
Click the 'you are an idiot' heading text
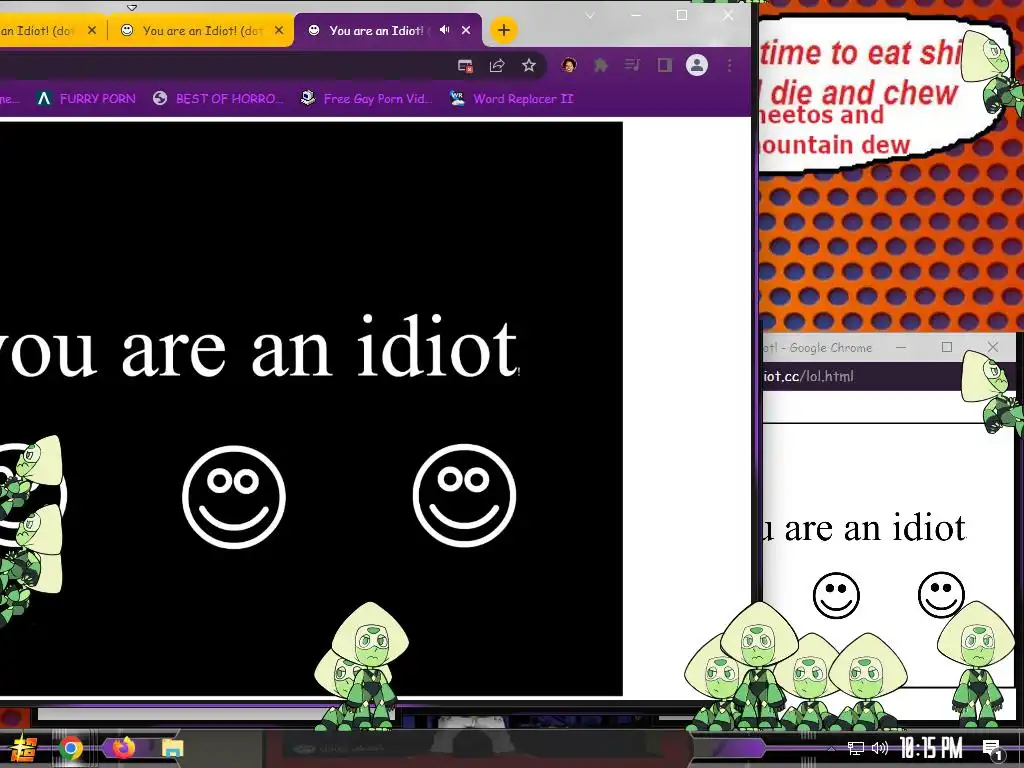tap(258, 347)
